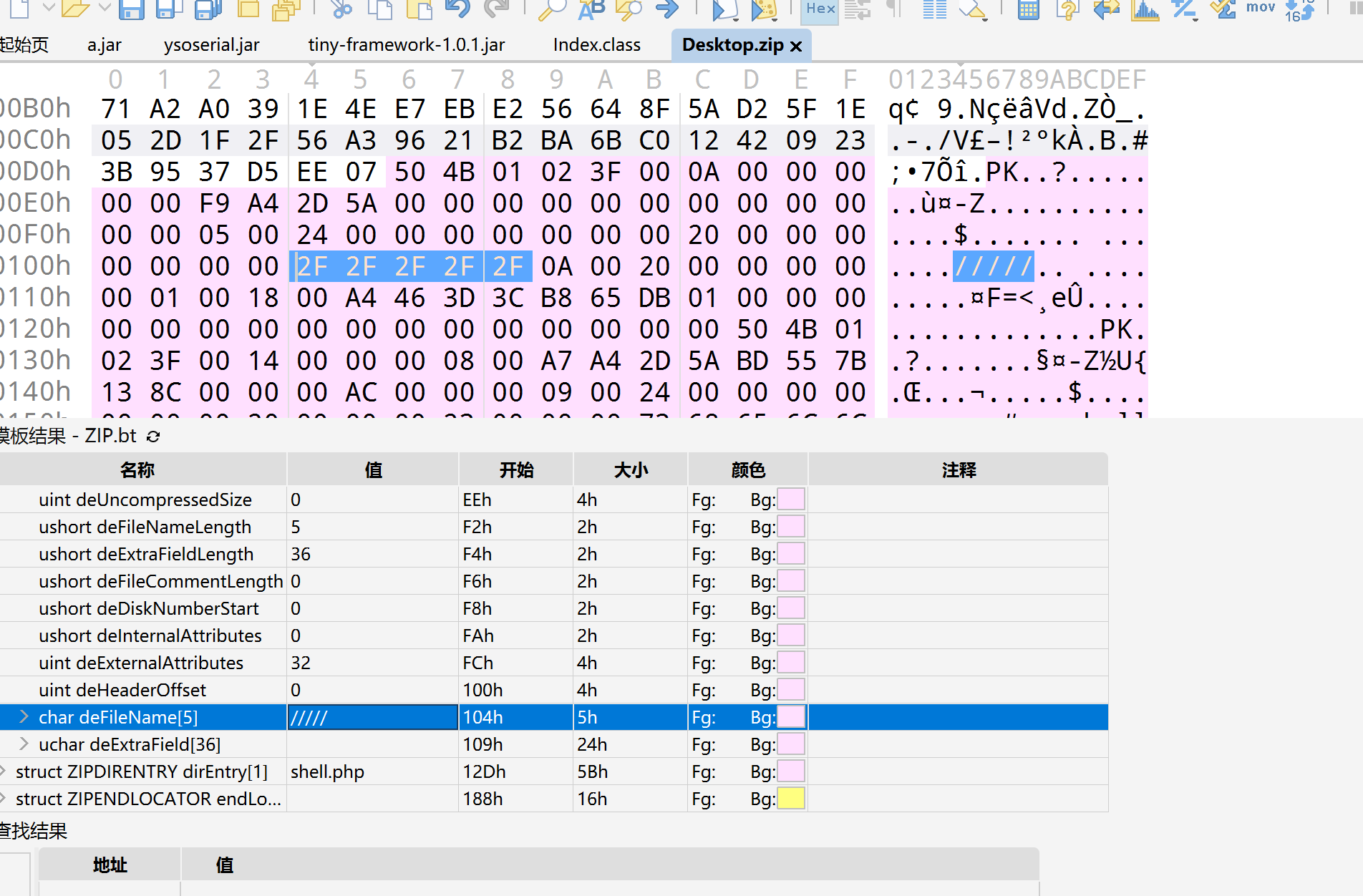This screenshot has height=896, width=1363.
Task: Expand the uchar deExtraField[36] row
Action: pos(24,744)
